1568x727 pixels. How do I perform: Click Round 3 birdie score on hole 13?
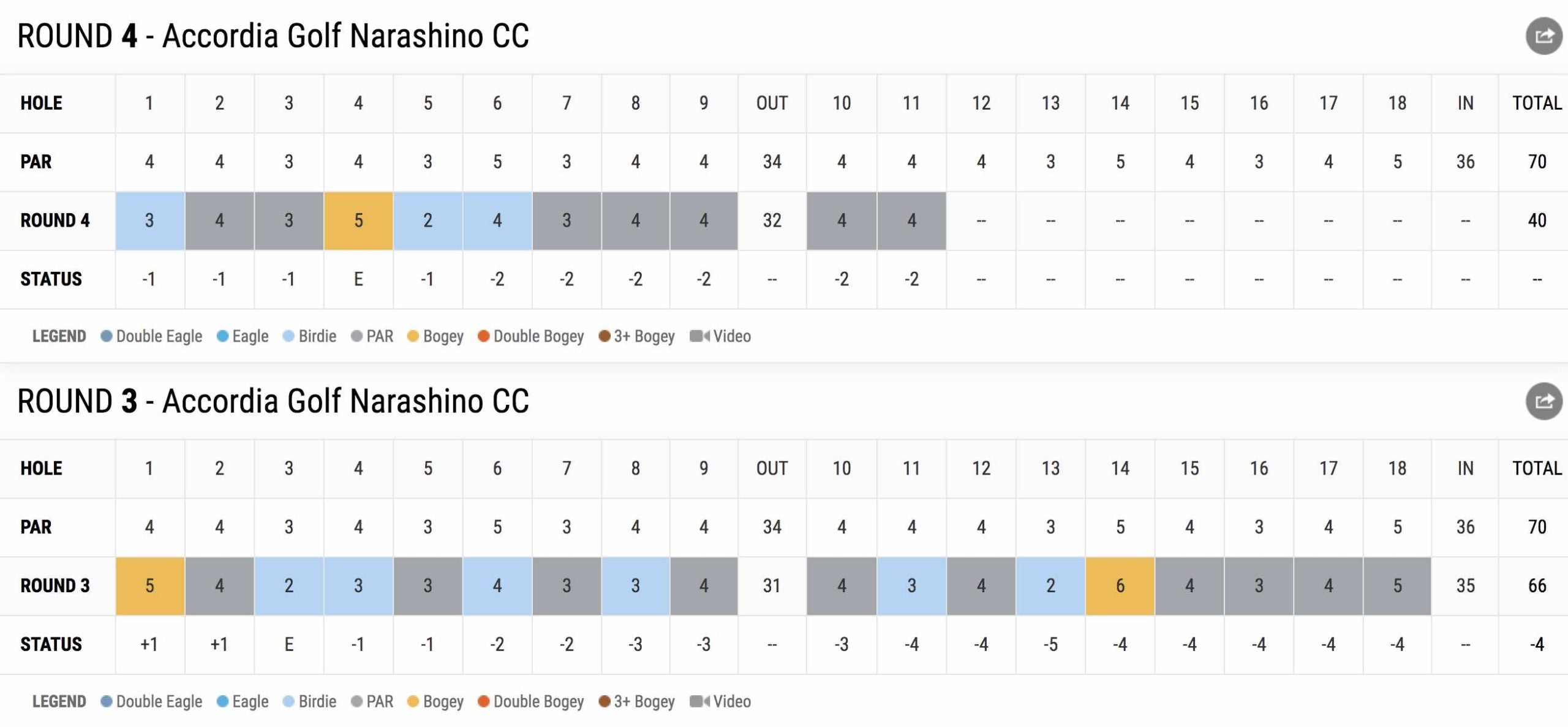coord(1050,586)
